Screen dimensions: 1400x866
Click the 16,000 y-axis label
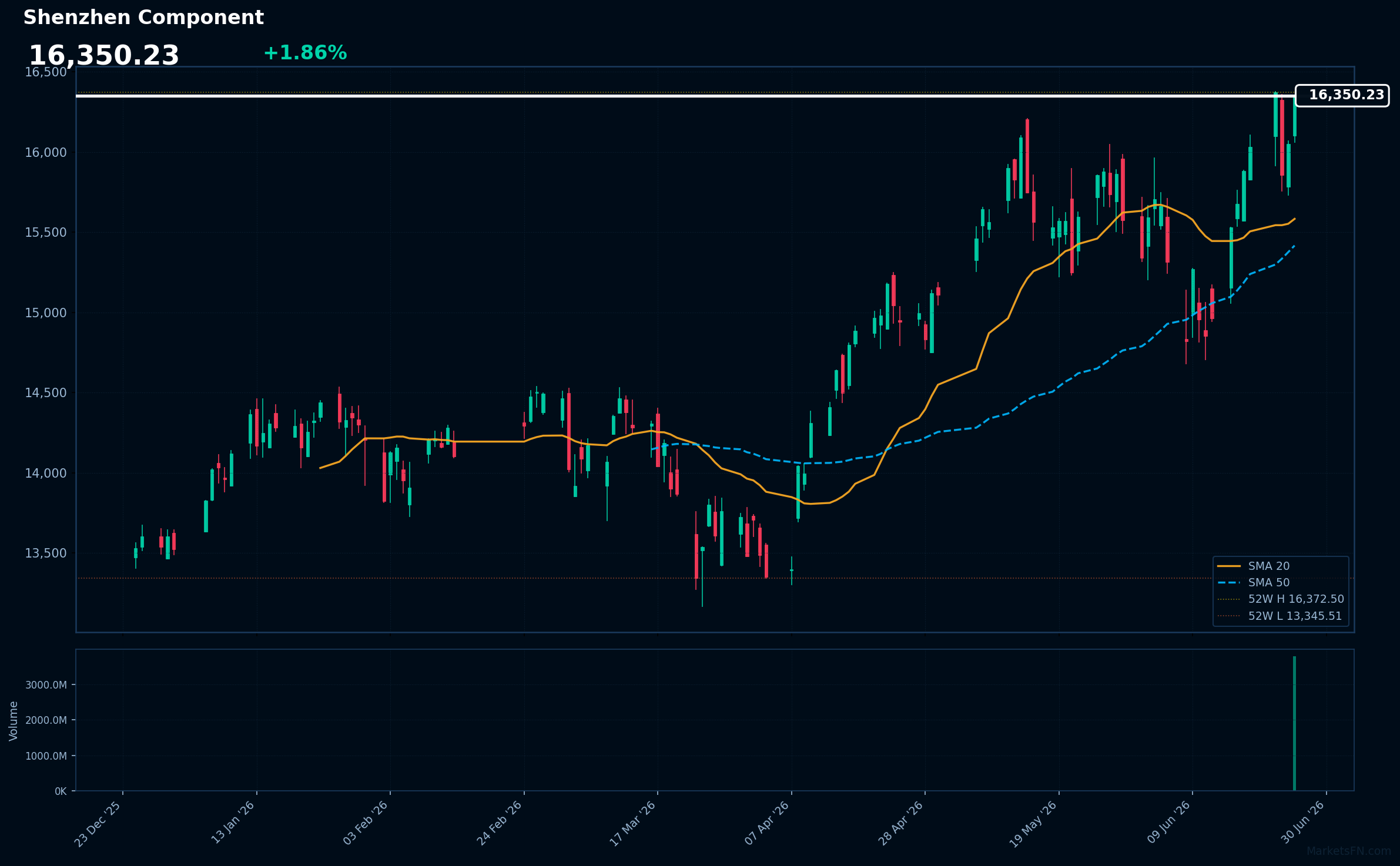pyautogui.click(x=46, y=153)
